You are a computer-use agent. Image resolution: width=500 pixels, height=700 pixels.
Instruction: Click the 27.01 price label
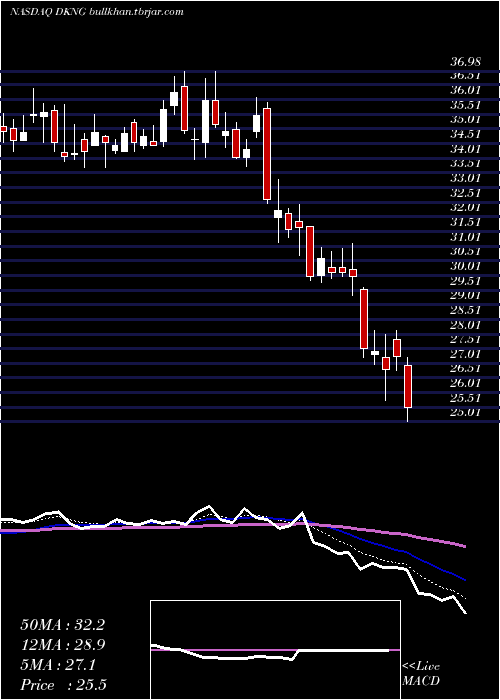tap(465, 354)
